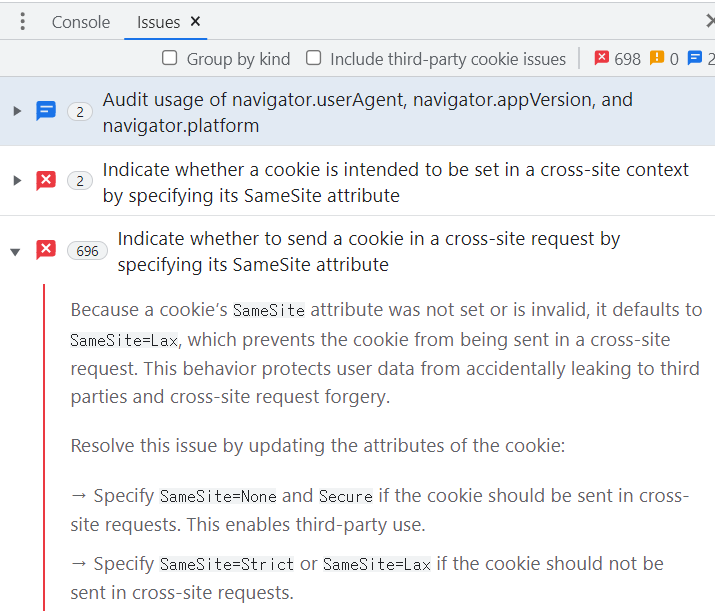Image resolution: width=715 pixels, height=611 pixels.
Task: Collapse the cross-site request cookie issue
Action: (16, 252)
